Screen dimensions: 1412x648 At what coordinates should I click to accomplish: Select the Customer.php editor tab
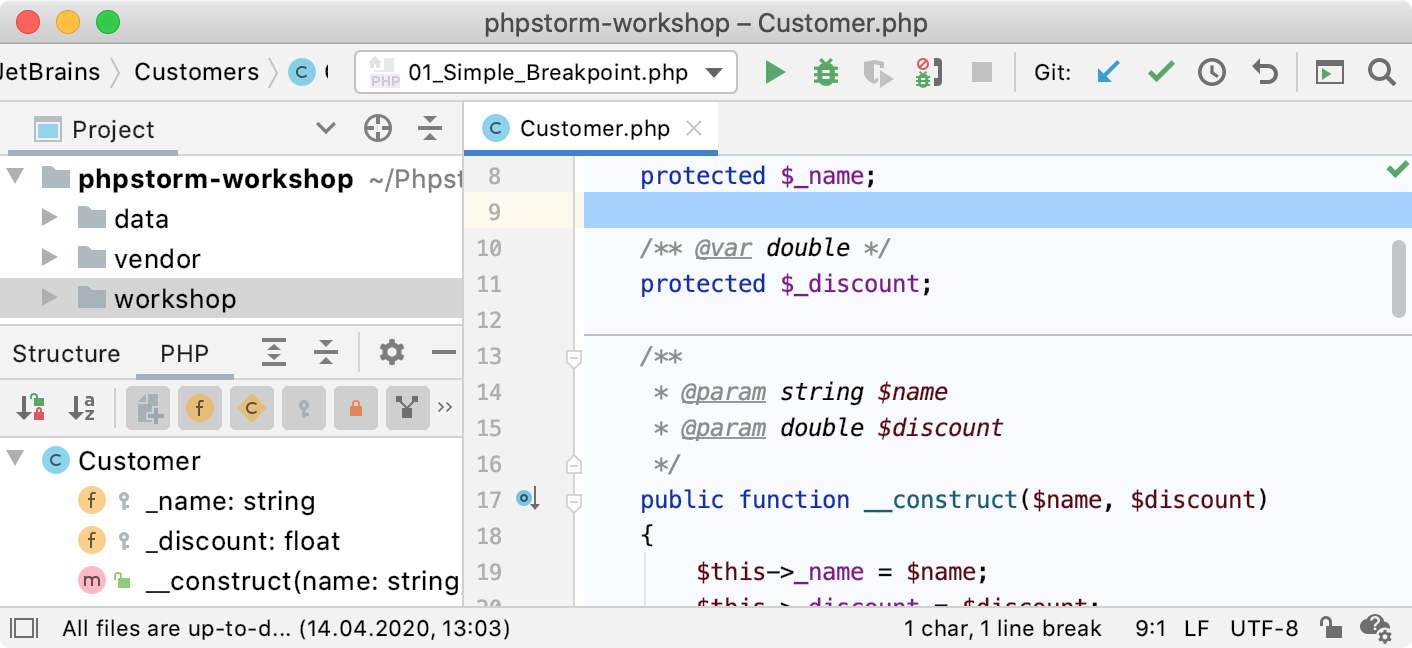[x=594, y=129]
